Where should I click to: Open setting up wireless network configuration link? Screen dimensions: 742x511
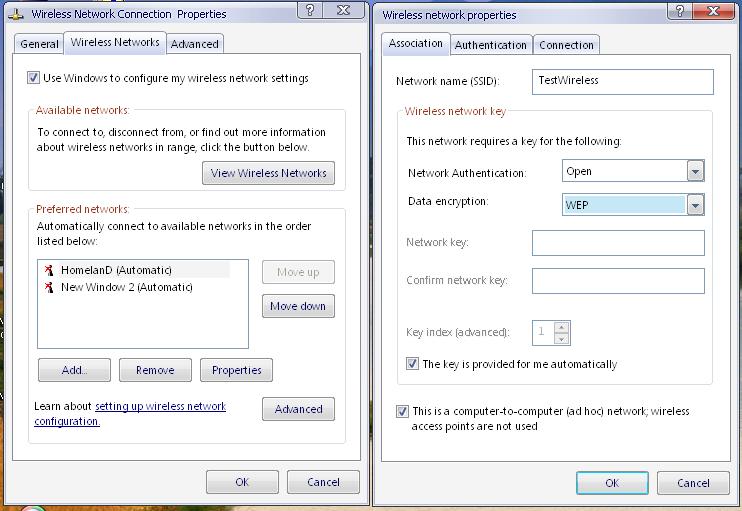160,407
